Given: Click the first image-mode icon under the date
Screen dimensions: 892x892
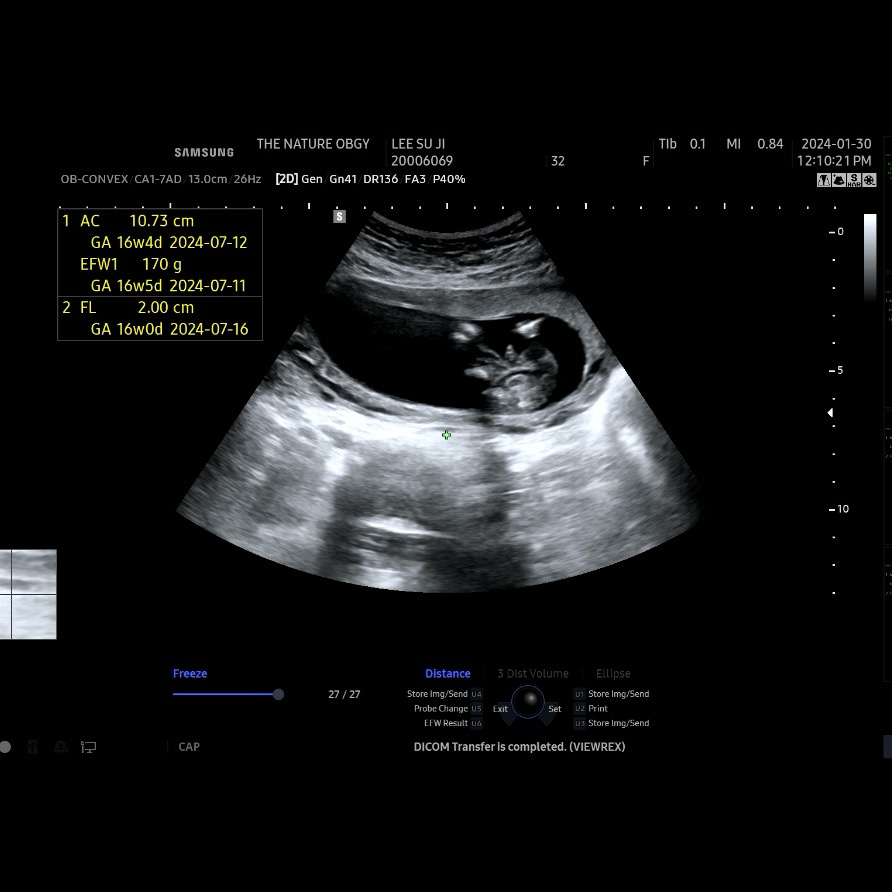Looking at the screenshot, I should pyautogui.click(x=824, y=180).
